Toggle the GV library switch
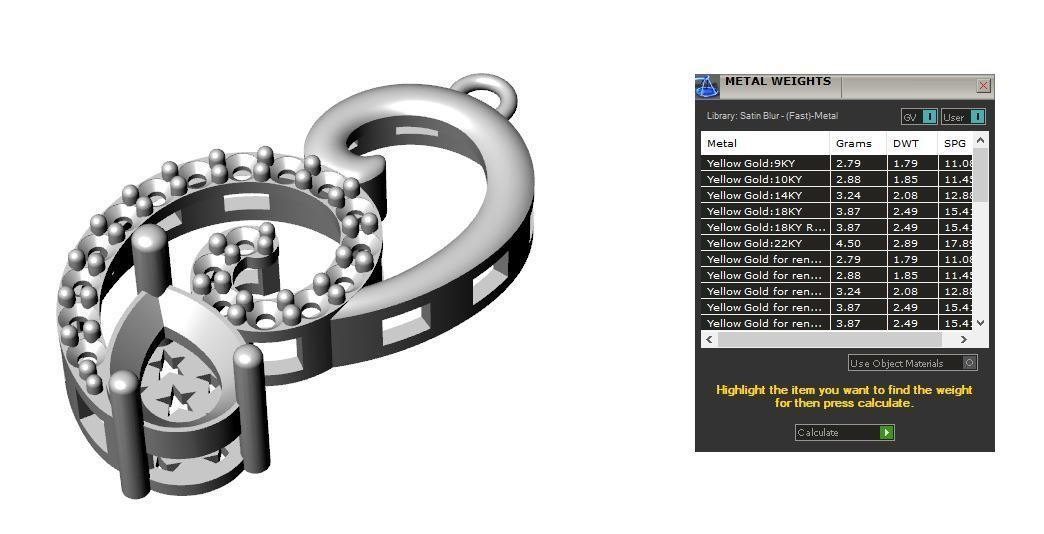The height and width of the screenshot is (534, 1044). pos(919,117)
